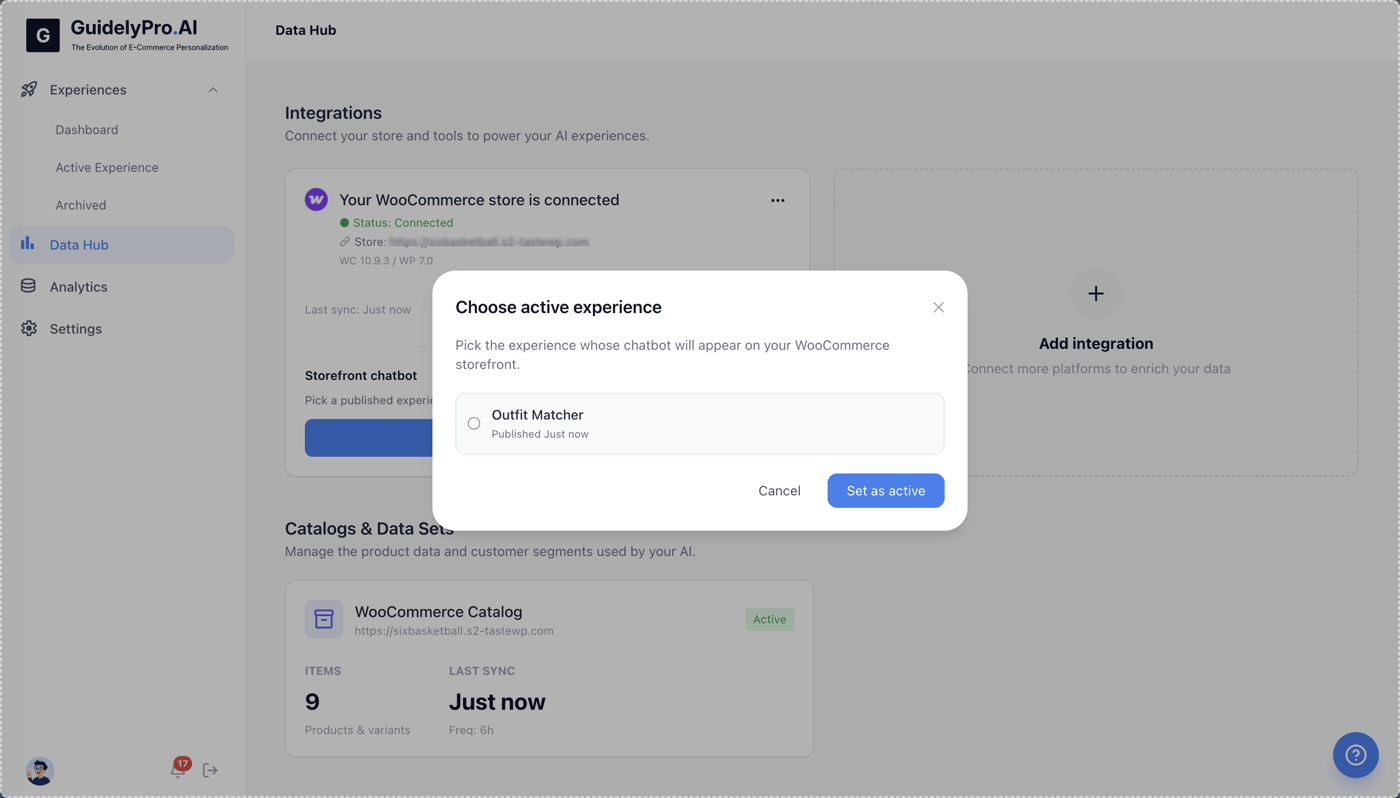
Task: Open the help question mark bubble
Action: click(1355, 755)
